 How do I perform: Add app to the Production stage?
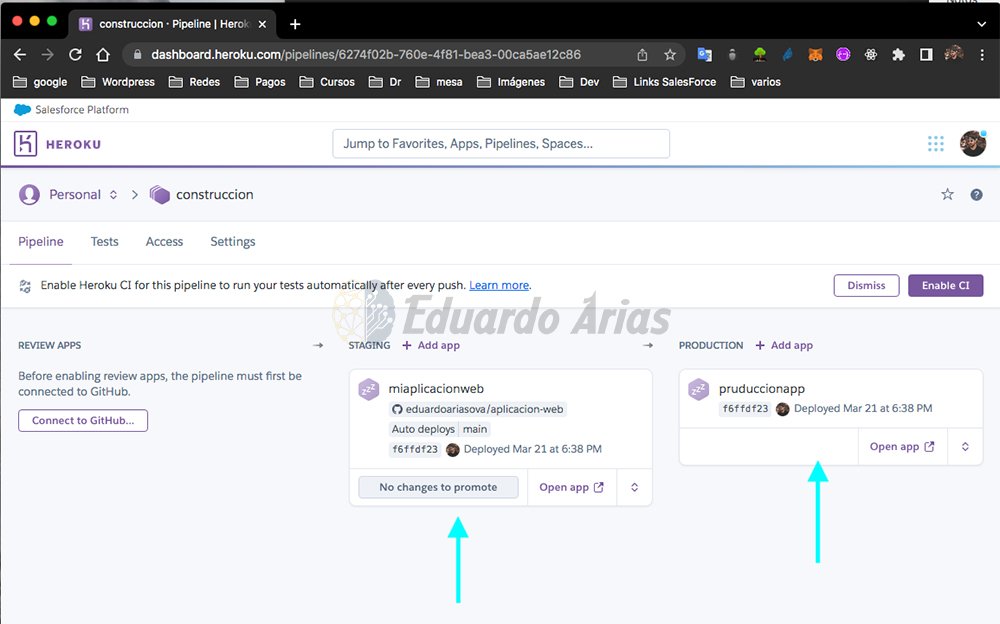point(784,345)
